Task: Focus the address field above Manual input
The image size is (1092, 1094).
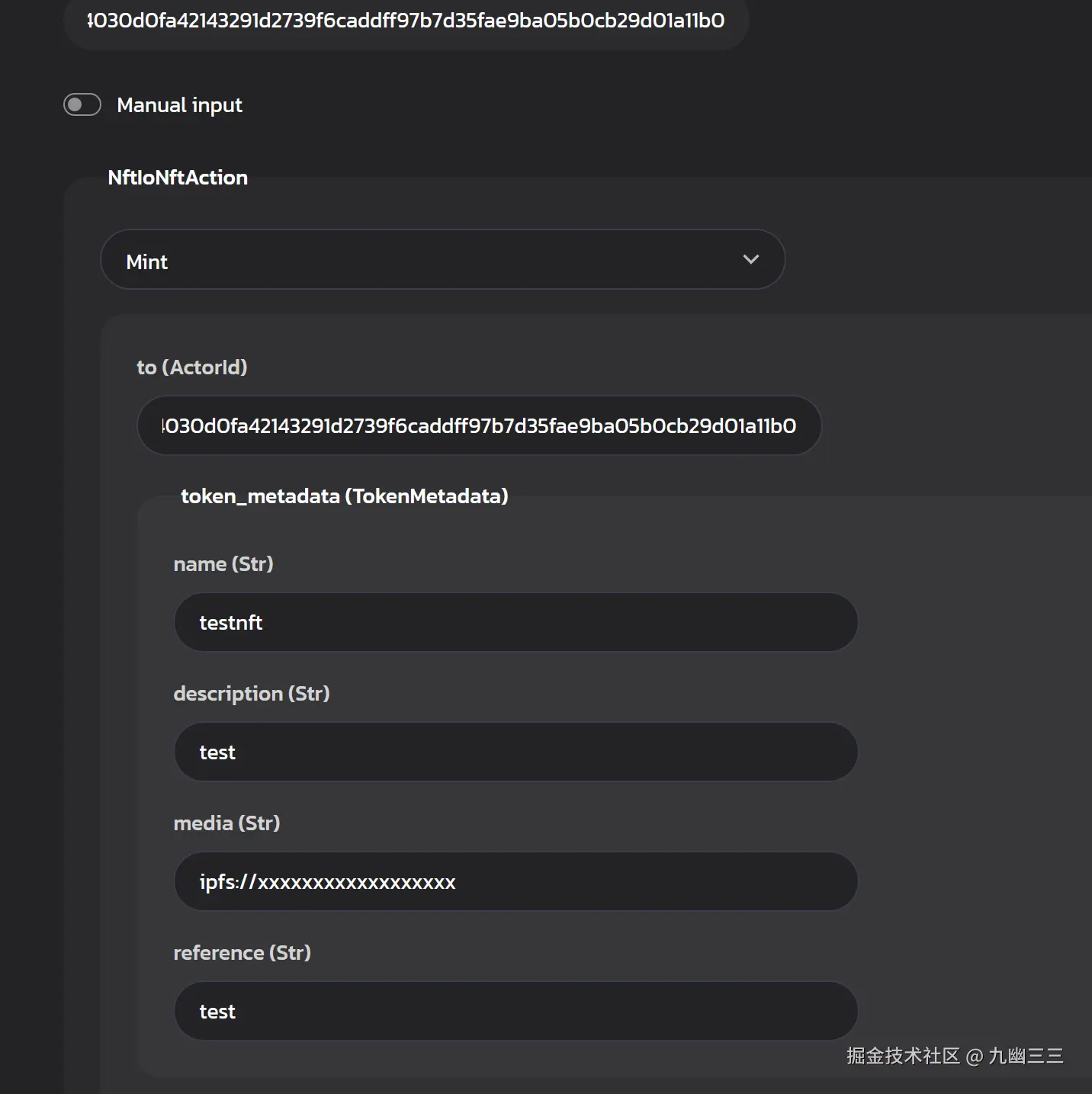Action: [406, 21]
